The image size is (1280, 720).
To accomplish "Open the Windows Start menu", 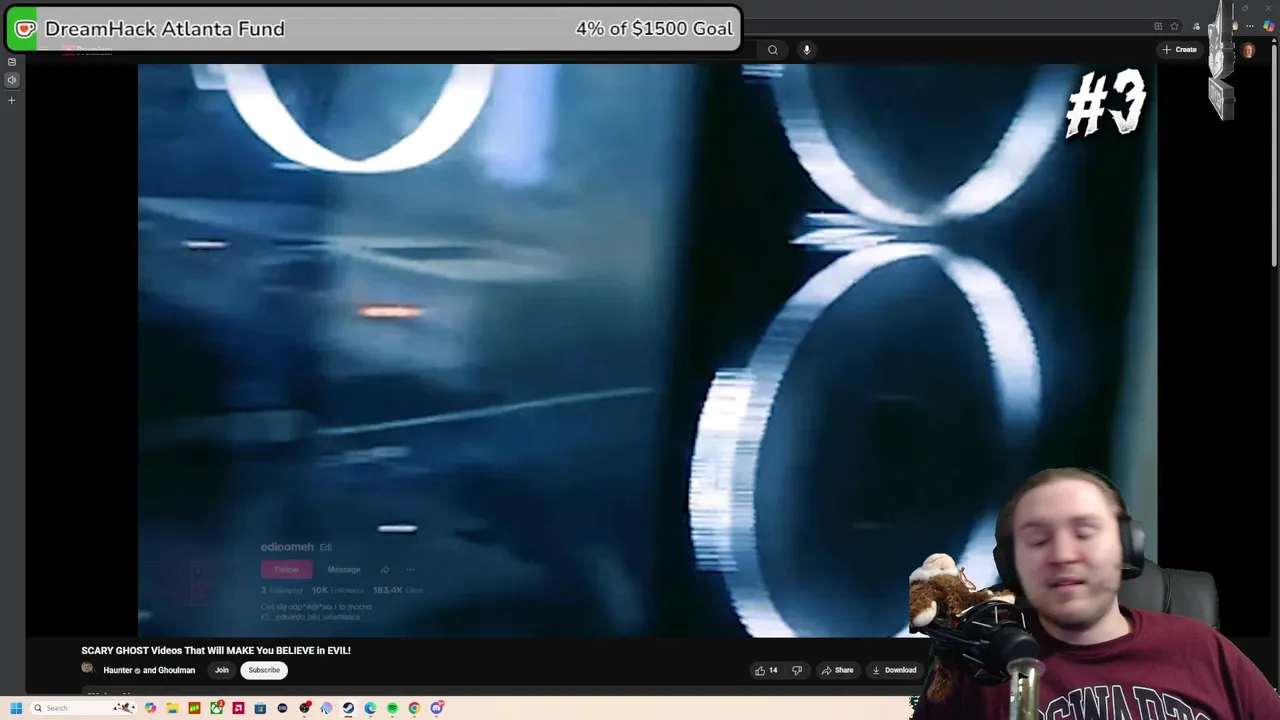I will coord(16,708).
